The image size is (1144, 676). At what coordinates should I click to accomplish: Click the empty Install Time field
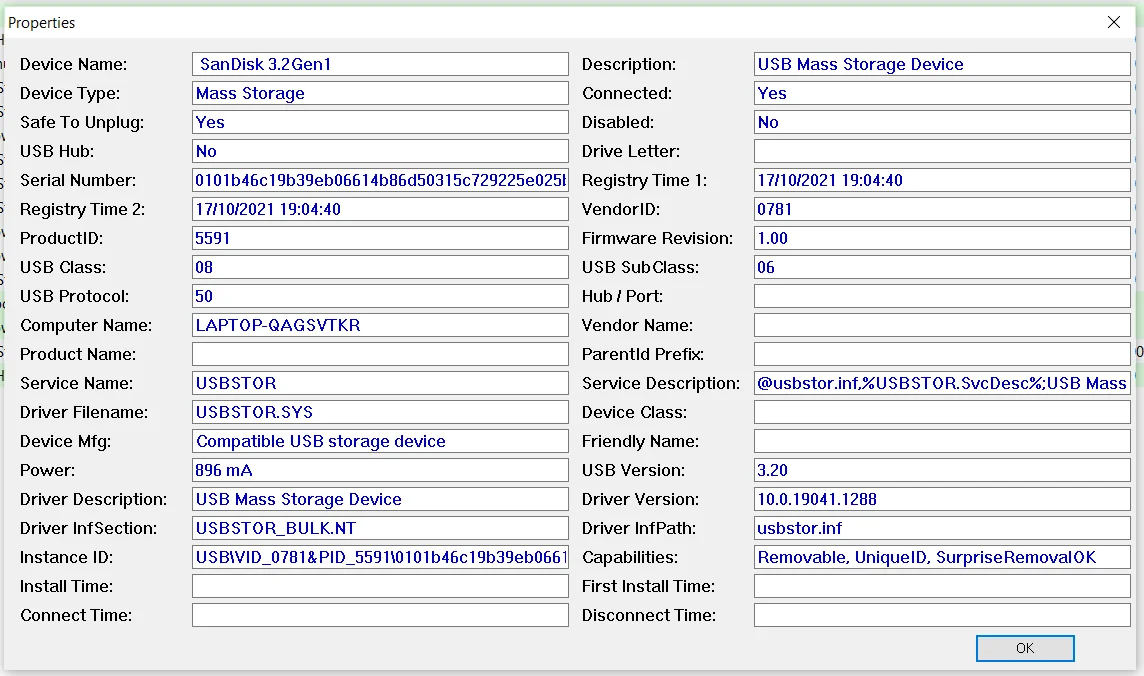pyautogui.click(x=380, y=586)
